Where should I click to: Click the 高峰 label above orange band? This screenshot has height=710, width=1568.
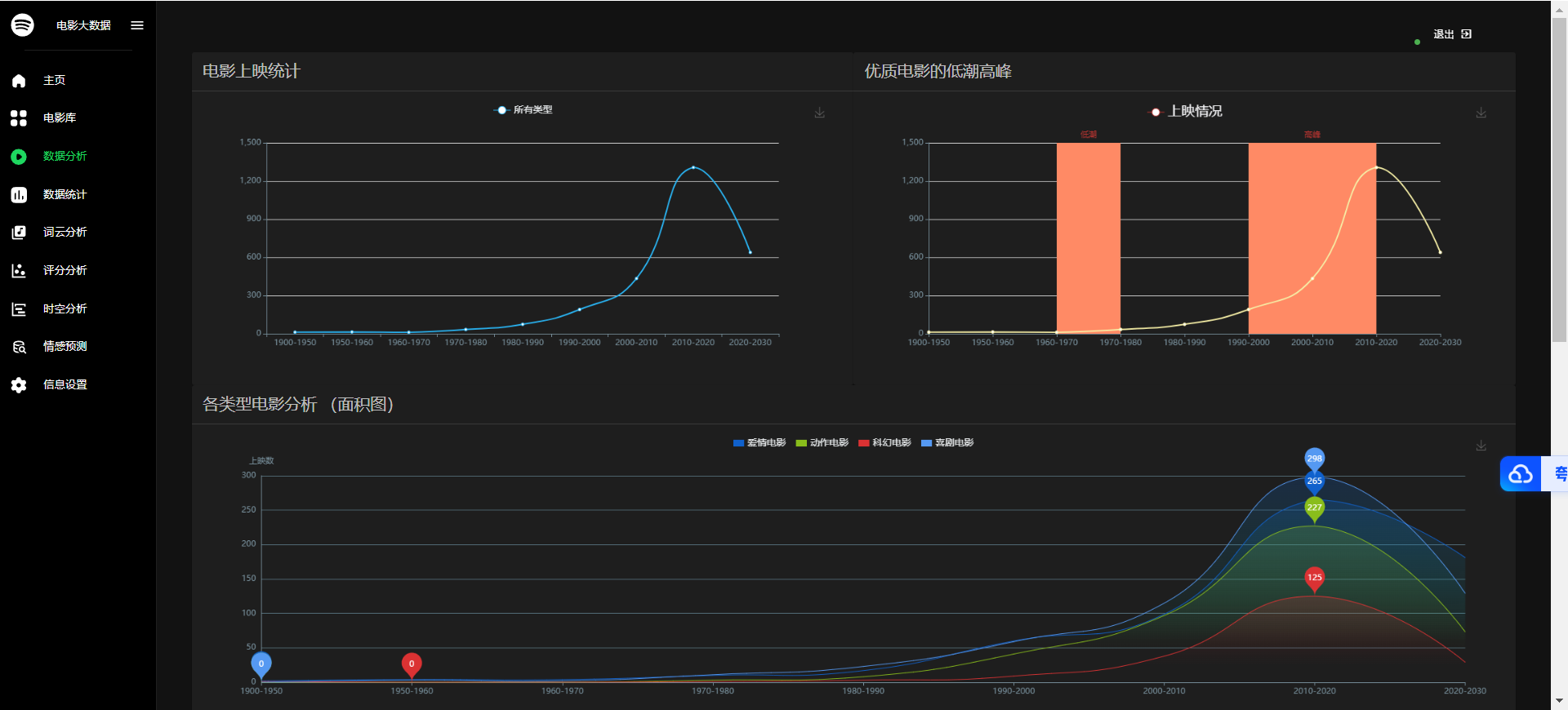(1312, 135)
